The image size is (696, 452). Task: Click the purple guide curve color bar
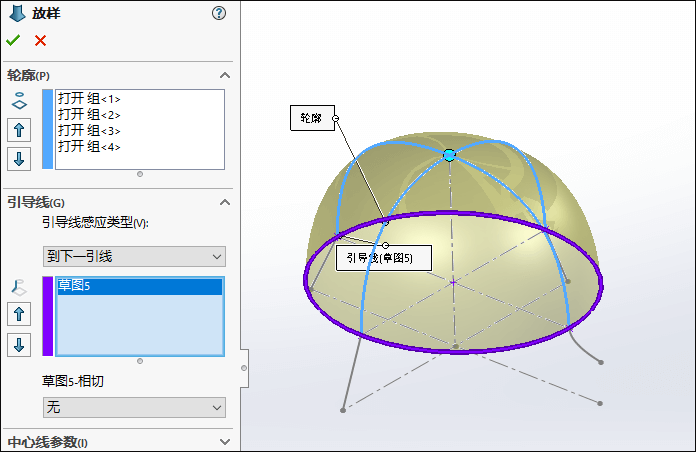(47, 316)
